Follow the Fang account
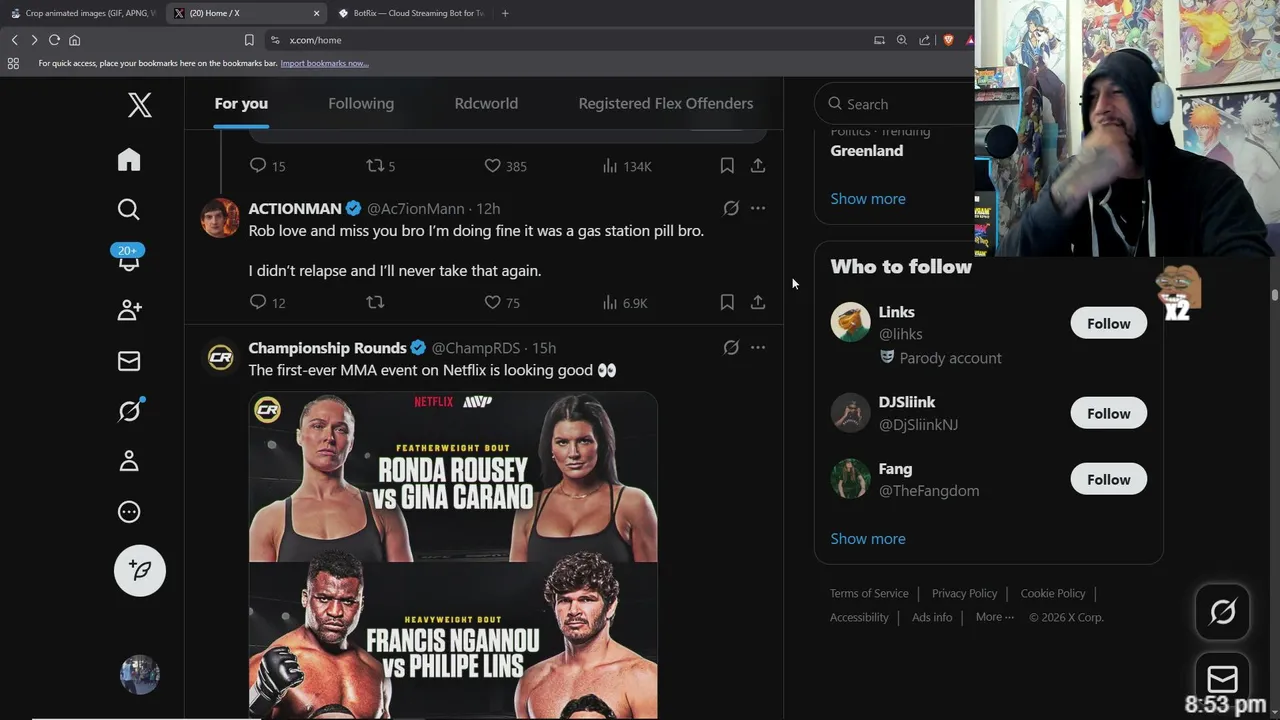This screenshot has width=1280, height=720. click(x=1108, y=479)
